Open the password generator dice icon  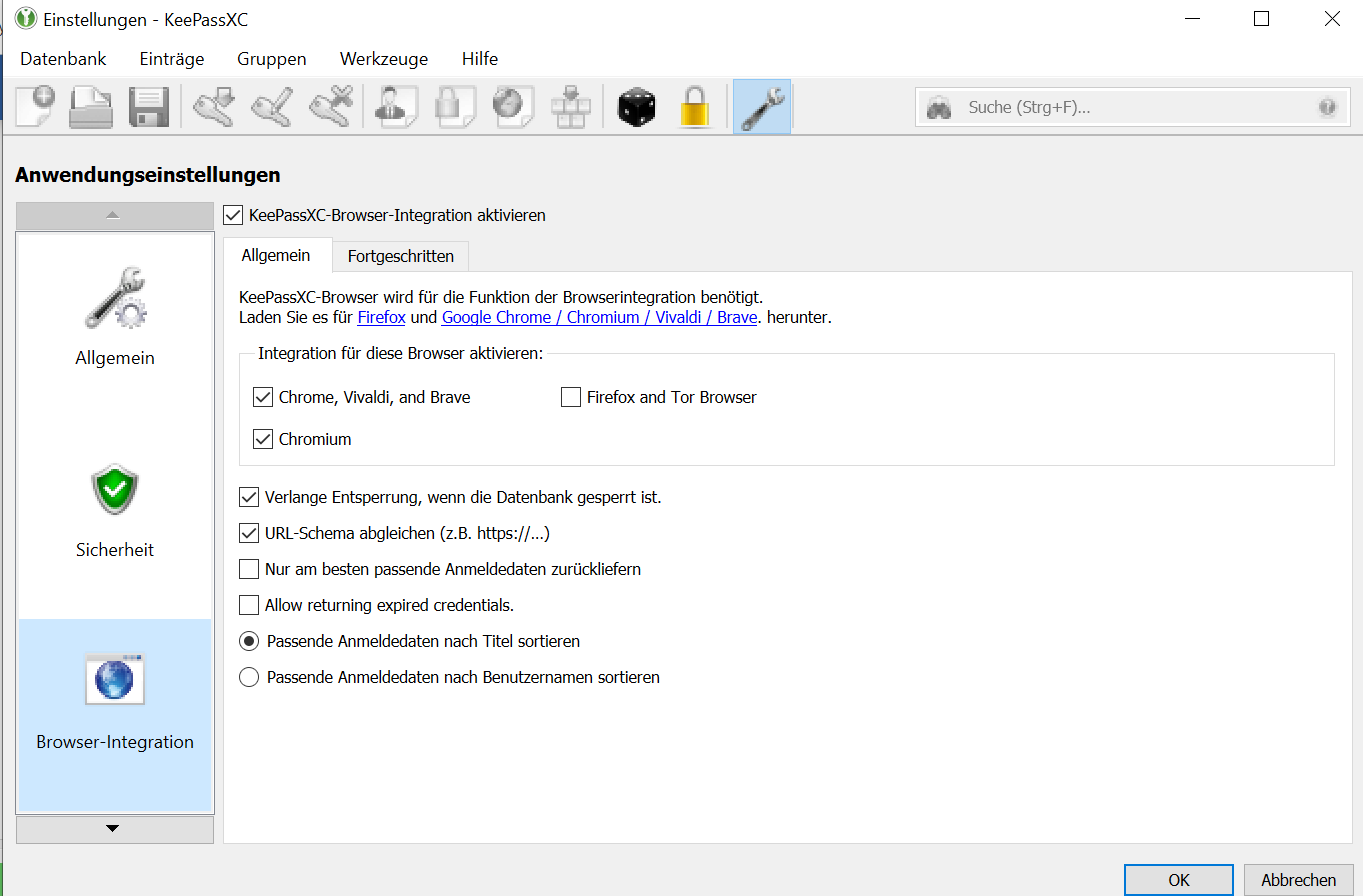tap(637, 106)
